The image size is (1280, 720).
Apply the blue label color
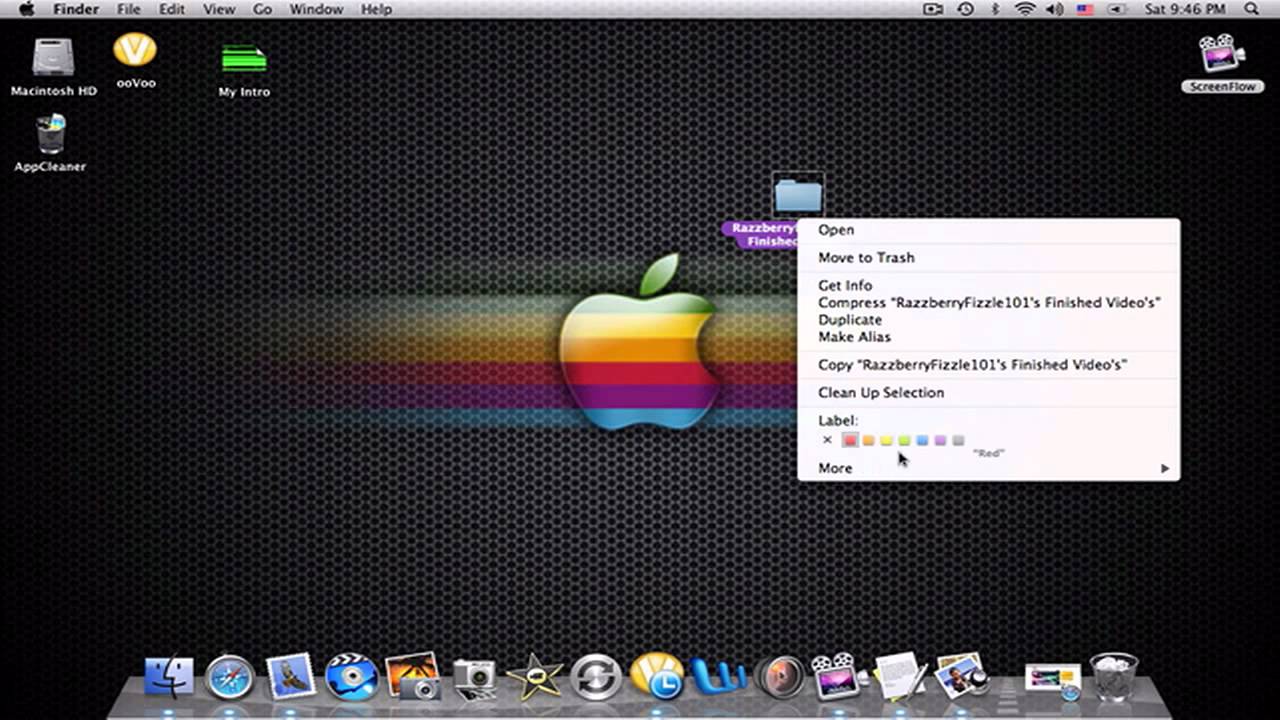(922, 440)
